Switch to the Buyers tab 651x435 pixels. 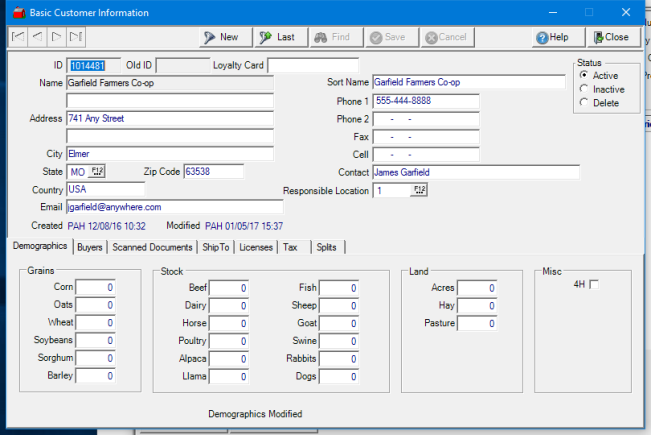pyautogui.click(x=90, y=247)
